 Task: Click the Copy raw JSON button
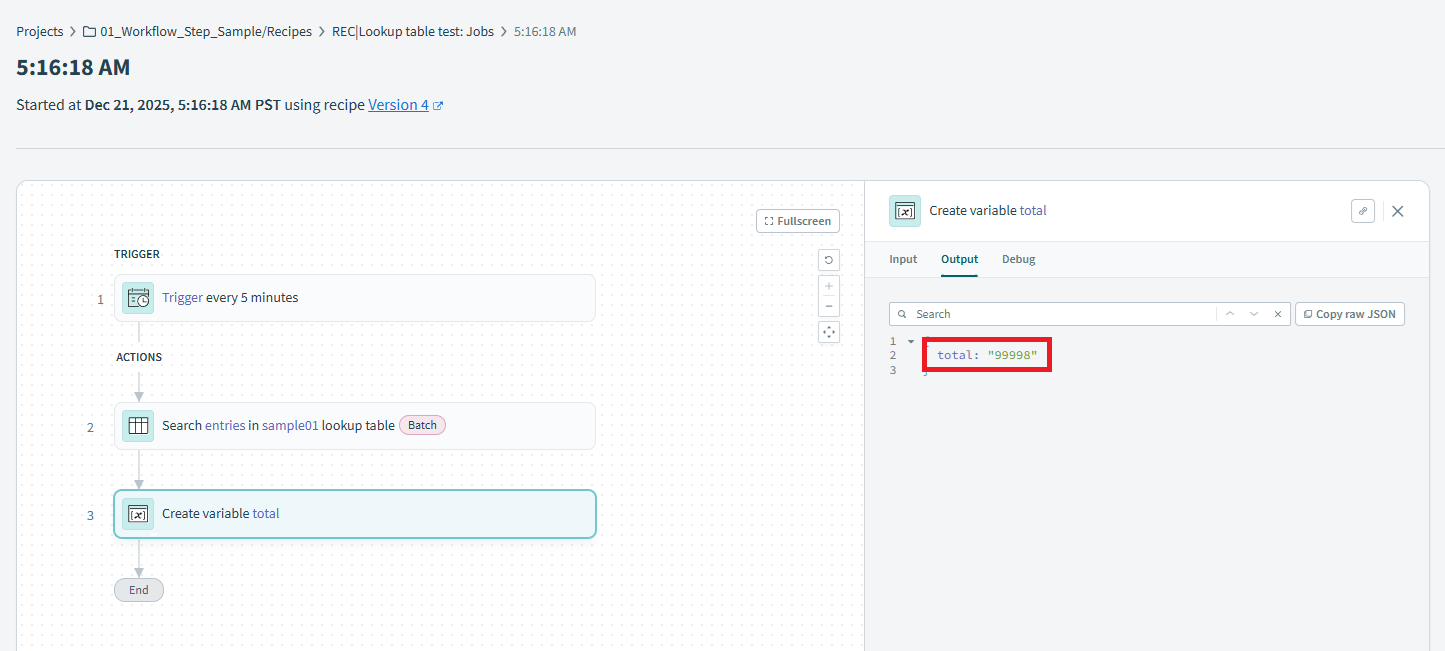pos(1350,314)
